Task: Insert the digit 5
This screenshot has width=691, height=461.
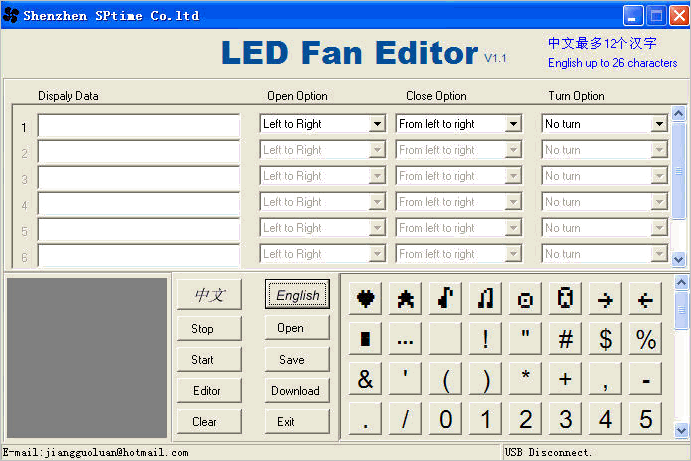Action: [x=646, y=418]
